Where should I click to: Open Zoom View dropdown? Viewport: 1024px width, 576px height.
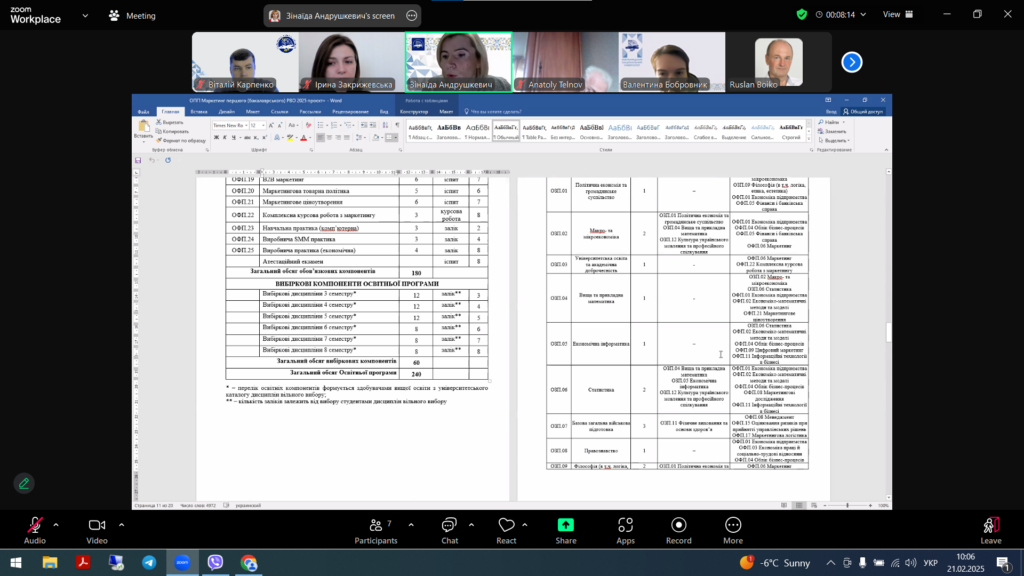pos(898,14)
